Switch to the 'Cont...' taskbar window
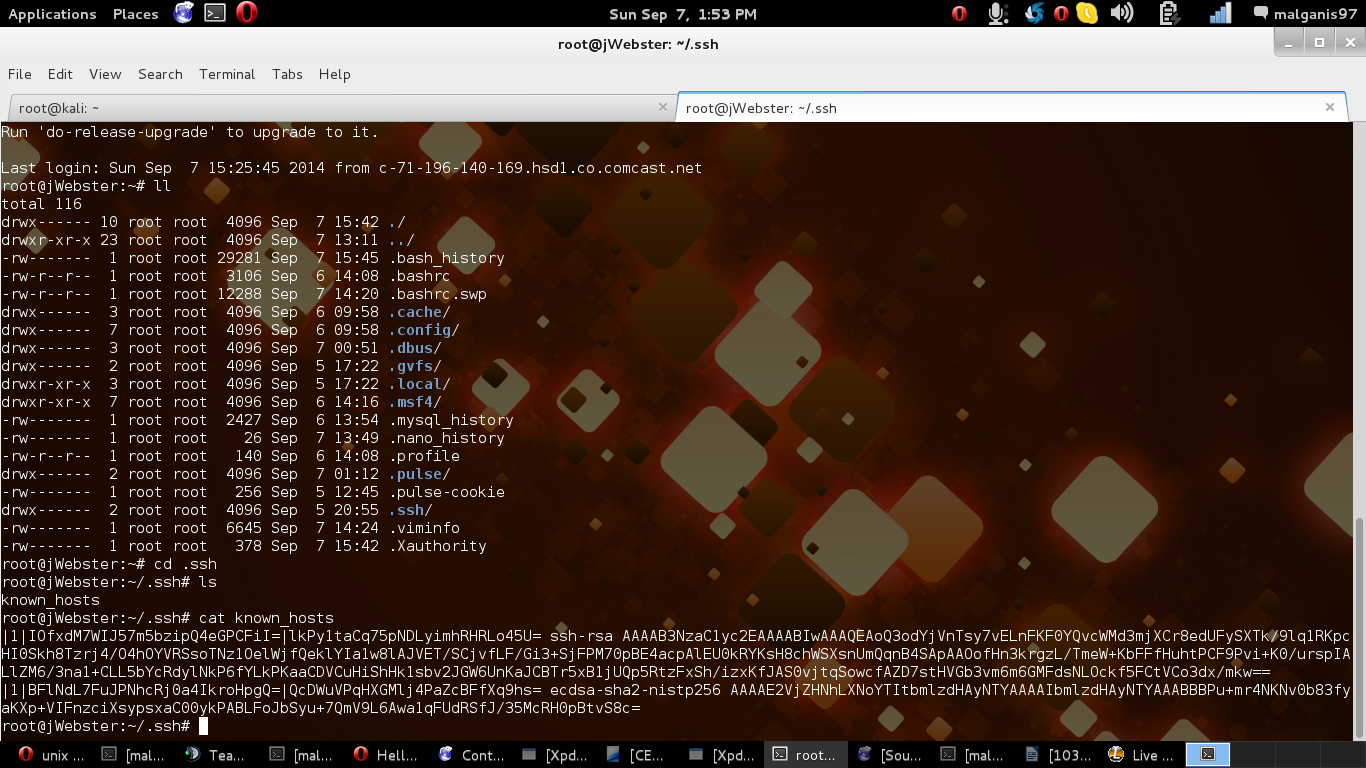 point(469,755)
